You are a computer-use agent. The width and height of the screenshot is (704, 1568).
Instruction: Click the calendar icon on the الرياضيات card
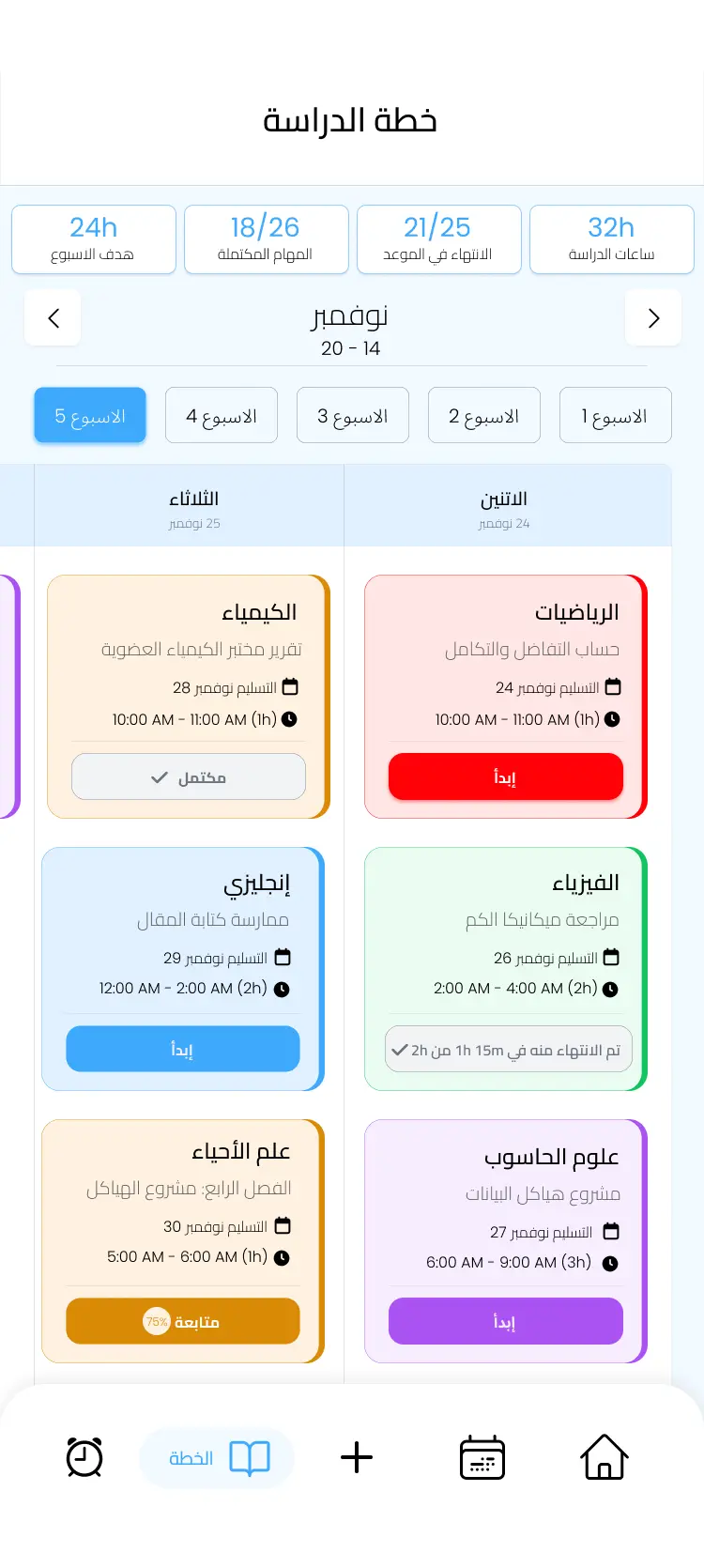pyautogui.click(x=611, y=686)
